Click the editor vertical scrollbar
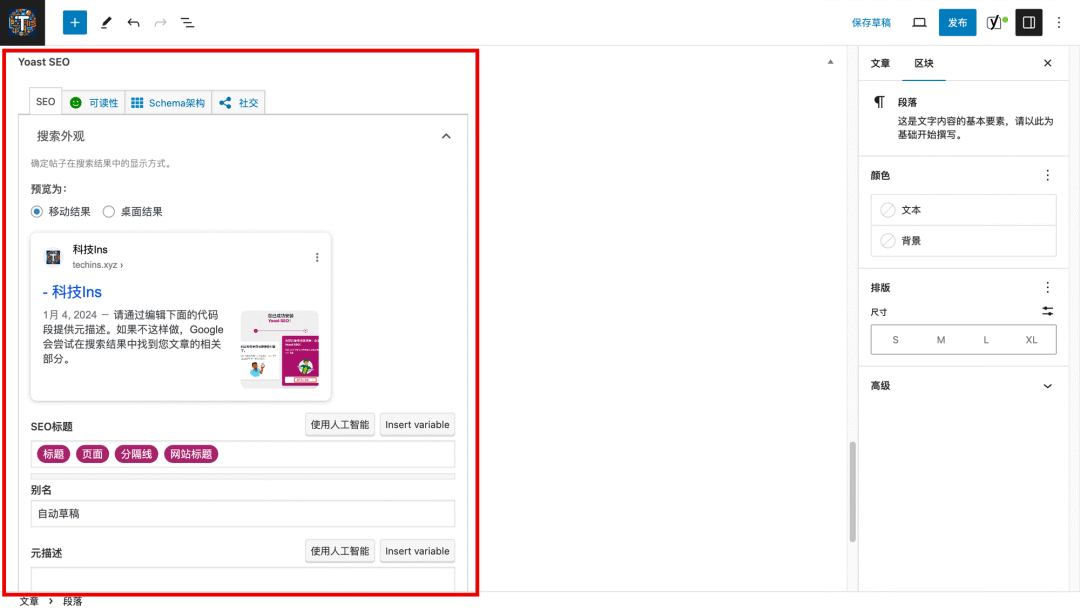 point(852,492)
